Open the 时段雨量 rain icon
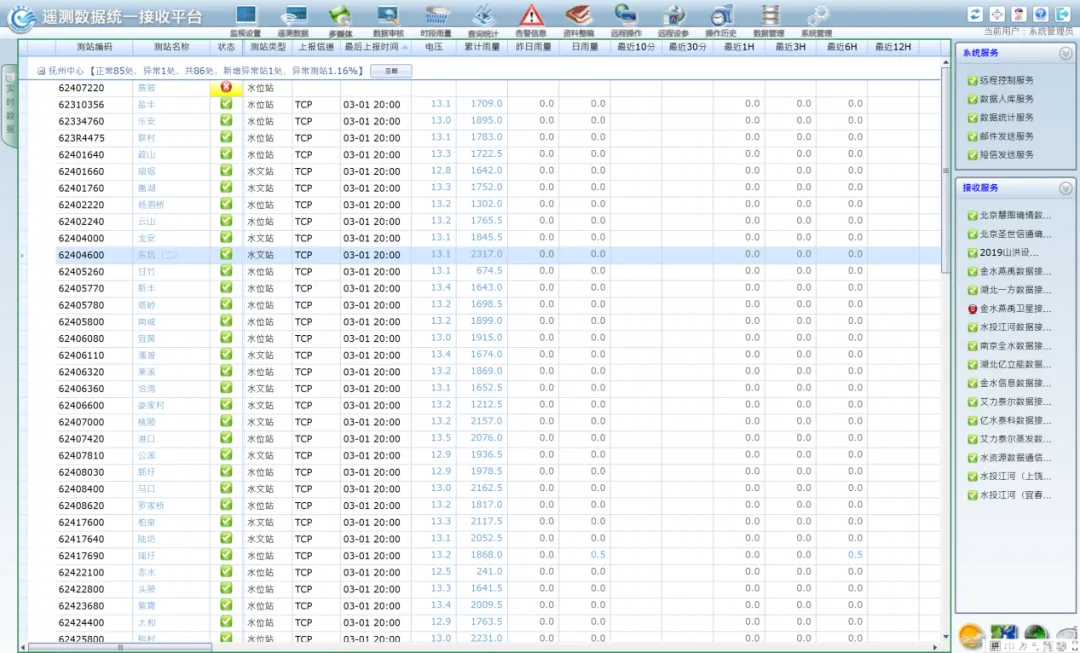The height and width of the screenshot is (653, 1080). (437, 15)
